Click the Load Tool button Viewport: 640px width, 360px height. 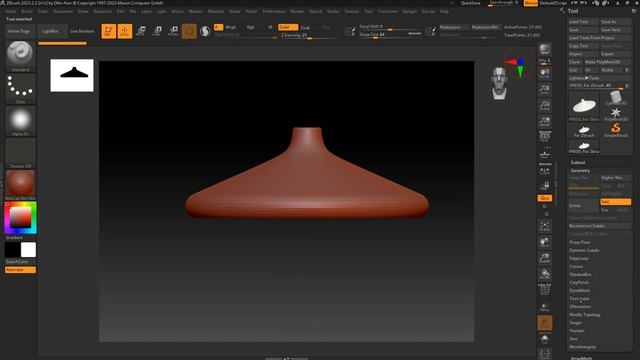coord(583,22)
